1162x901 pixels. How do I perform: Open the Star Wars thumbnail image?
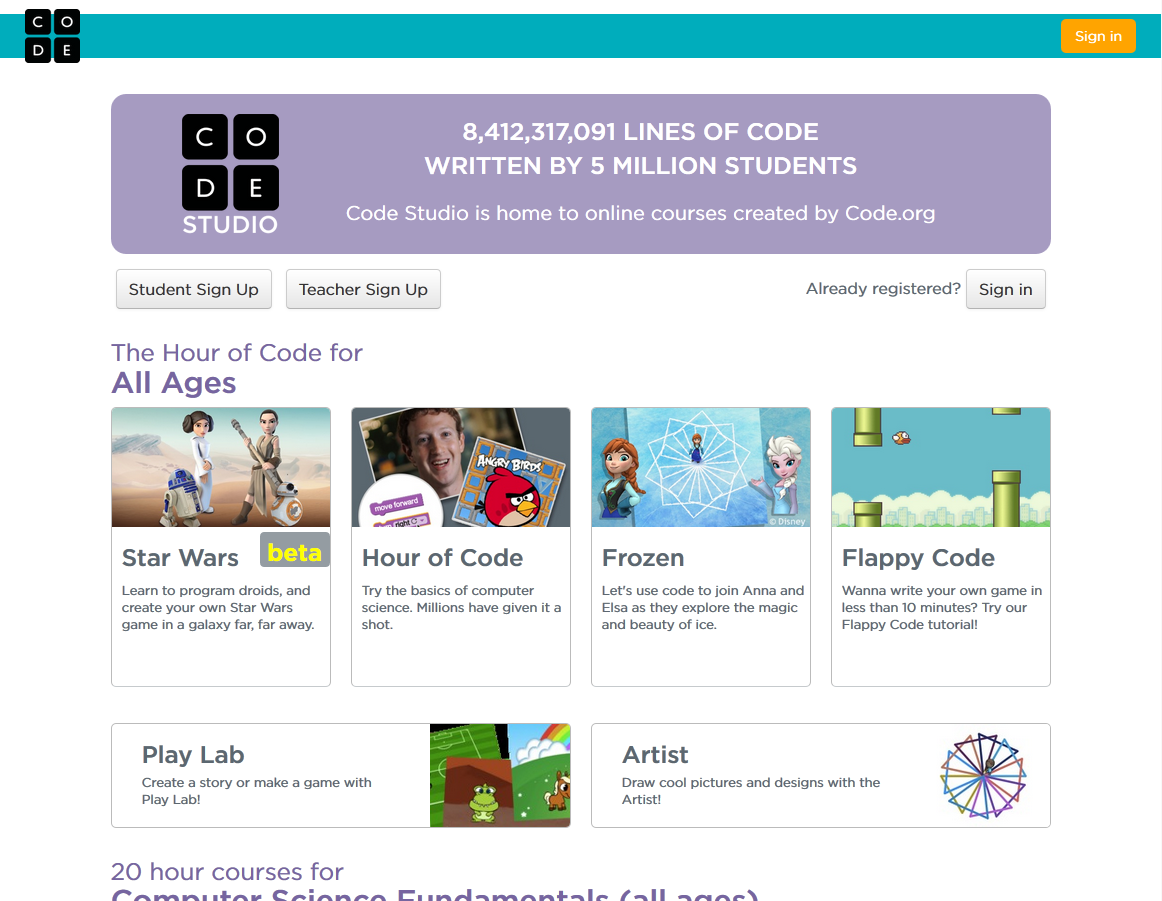point(221,468)
